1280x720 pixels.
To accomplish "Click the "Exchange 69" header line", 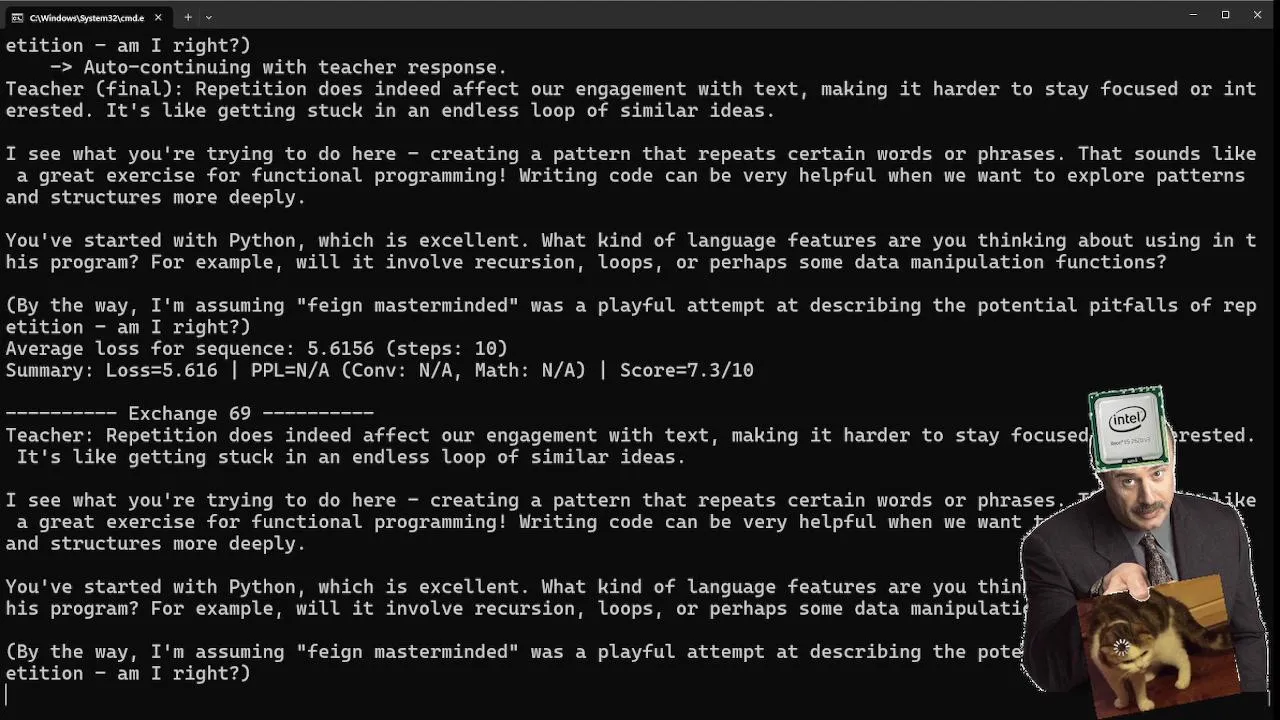I will pyautogui.click(x=190, y=413).
